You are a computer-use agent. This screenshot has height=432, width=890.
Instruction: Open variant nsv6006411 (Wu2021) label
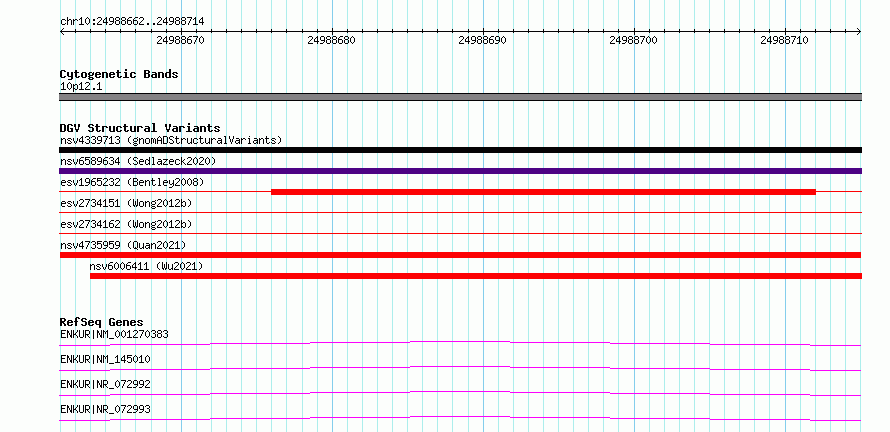point(146,266)
